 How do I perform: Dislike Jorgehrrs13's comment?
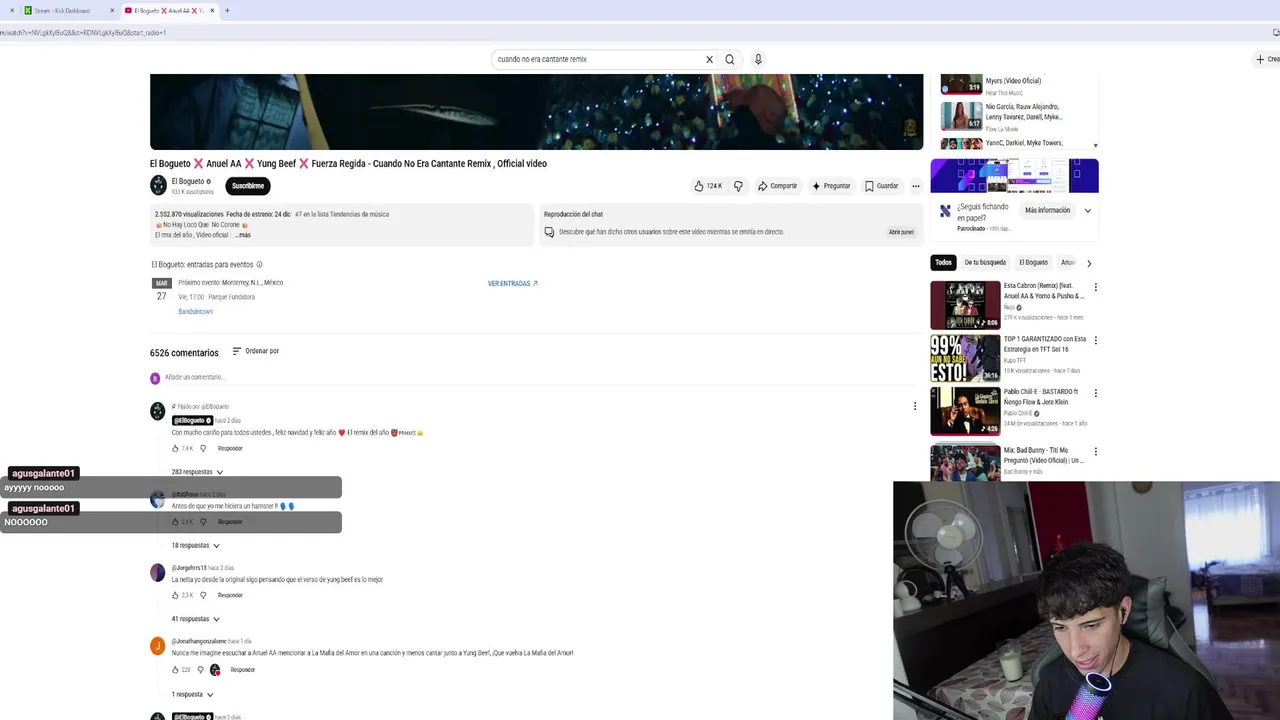(204, 595)
